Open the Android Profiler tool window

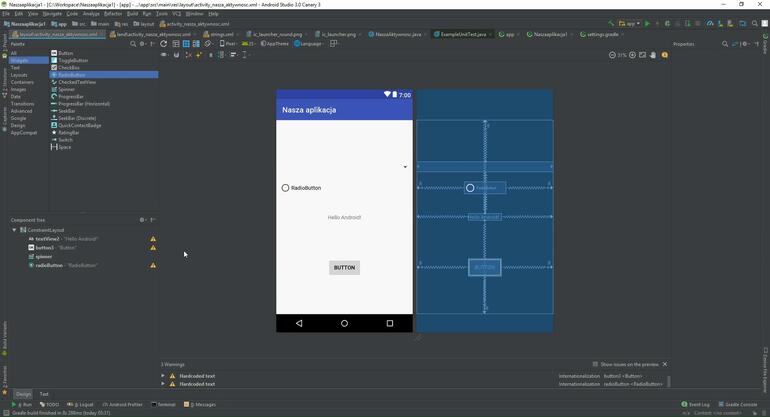tap(122, 405)
